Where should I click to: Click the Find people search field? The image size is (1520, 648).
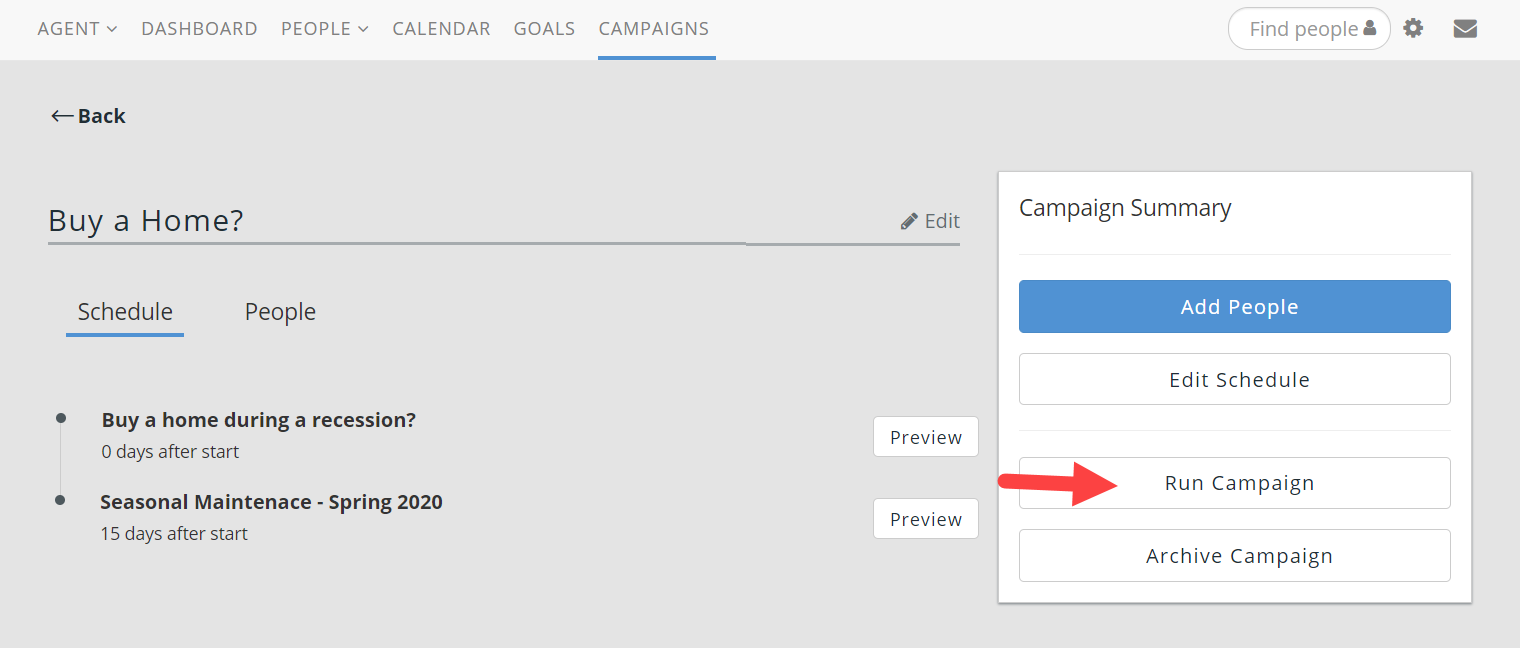coord(1309,29)
